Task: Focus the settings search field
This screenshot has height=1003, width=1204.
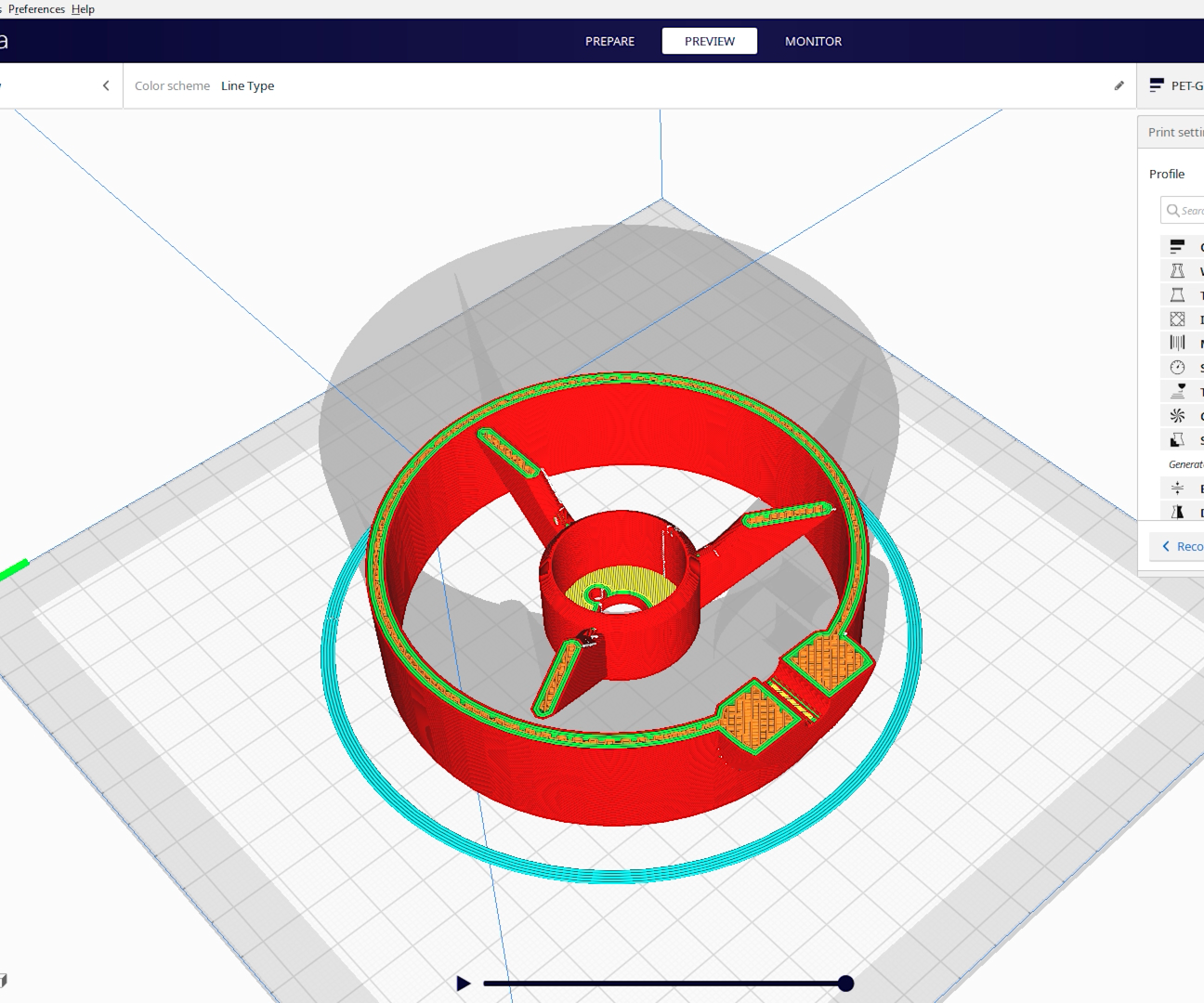Action: [1183, 211]
